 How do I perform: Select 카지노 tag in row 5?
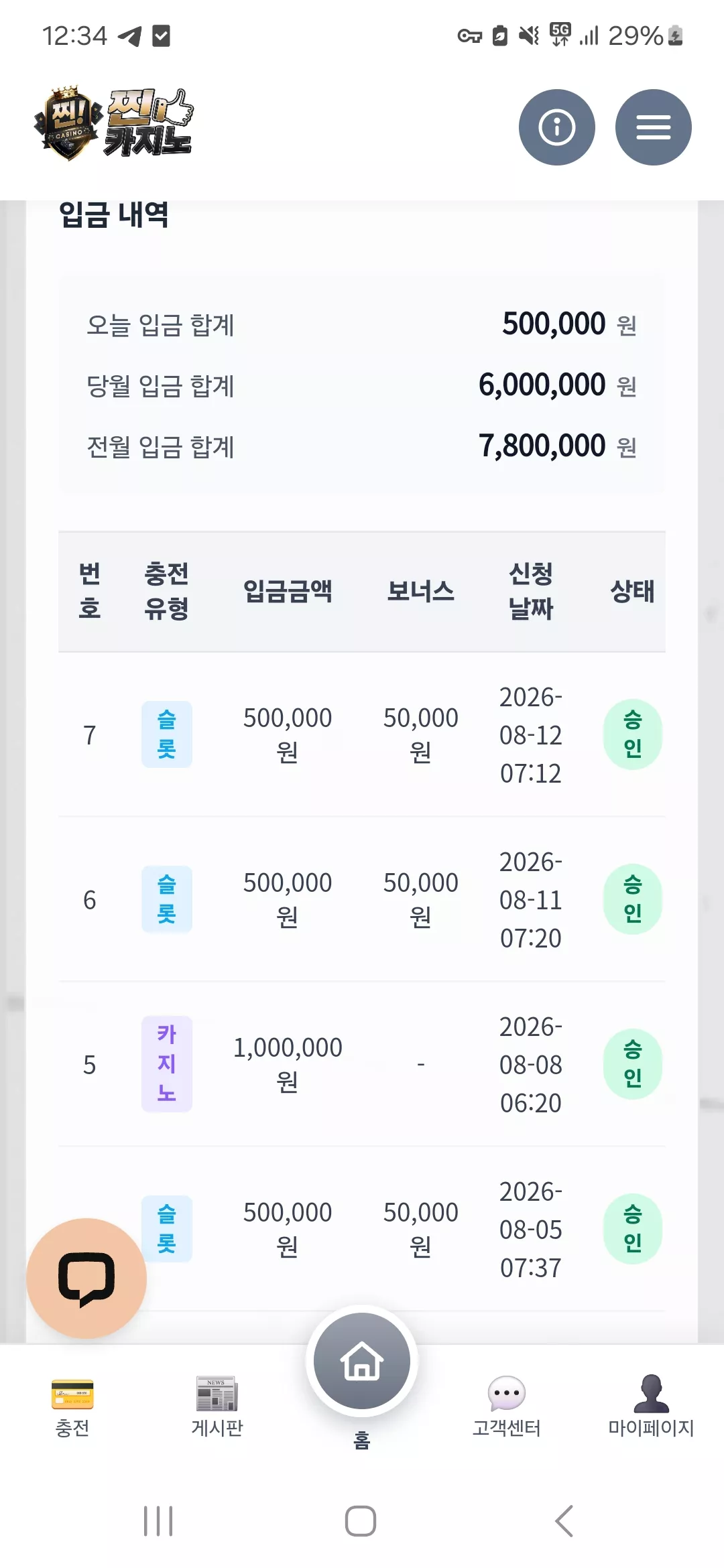(167, 1064)
